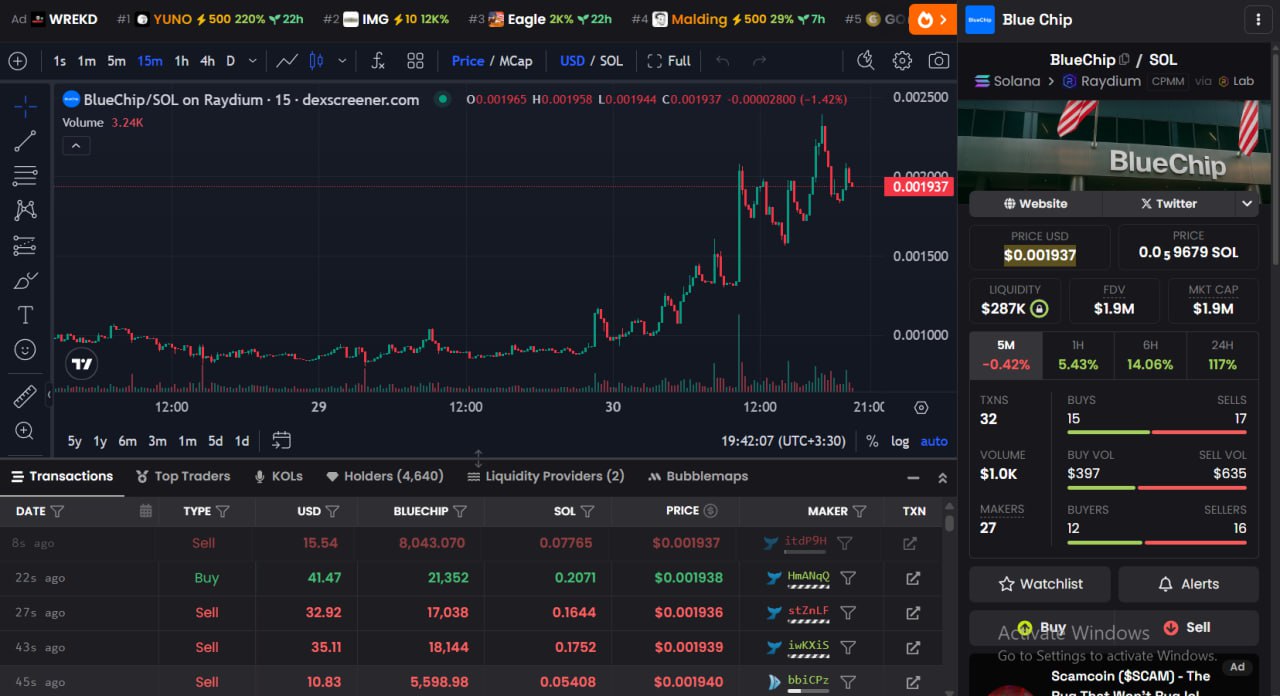
Task: Open the Blue Chip three-dot menu
Action: tap(1257, 20)
